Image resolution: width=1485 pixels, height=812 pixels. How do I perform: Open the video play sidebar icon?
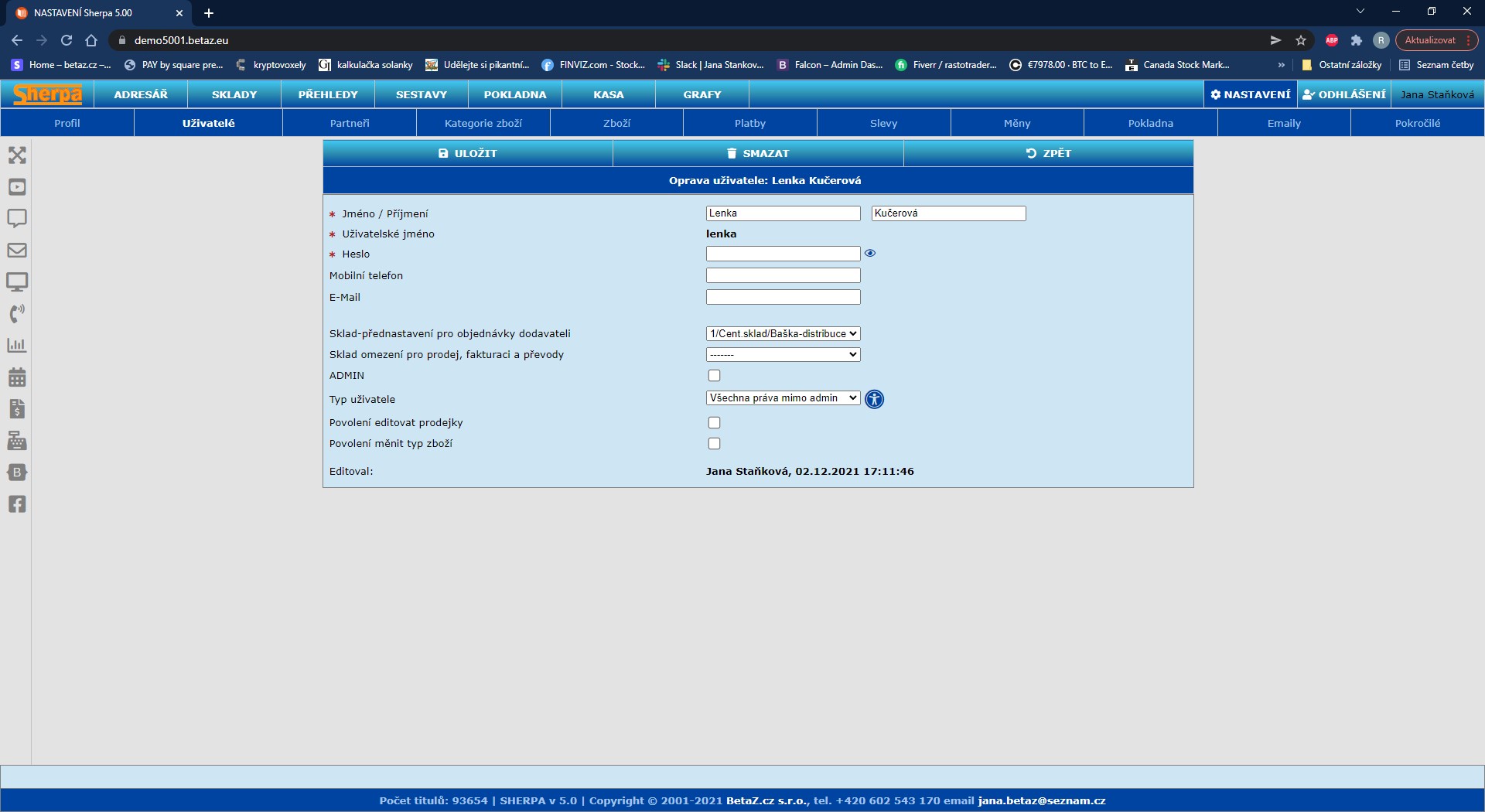point(17,187)
